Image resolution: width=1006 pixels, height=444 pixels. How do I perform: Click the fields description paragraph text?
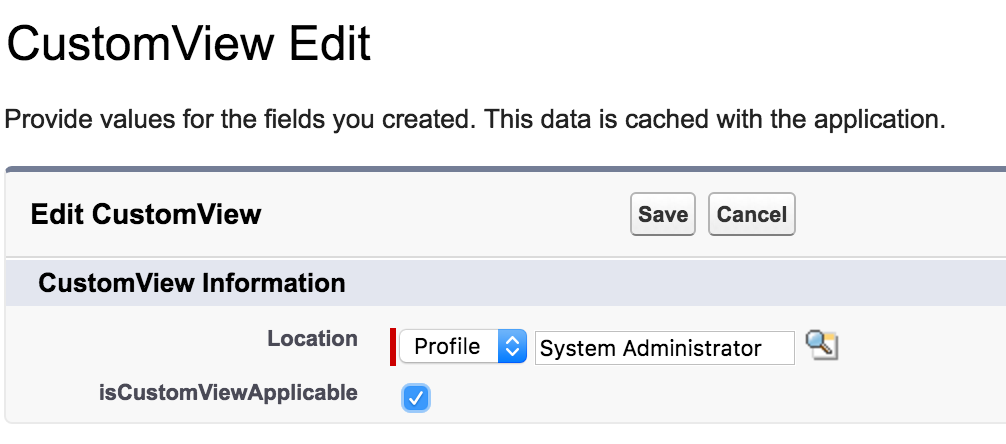click(475, 121)
